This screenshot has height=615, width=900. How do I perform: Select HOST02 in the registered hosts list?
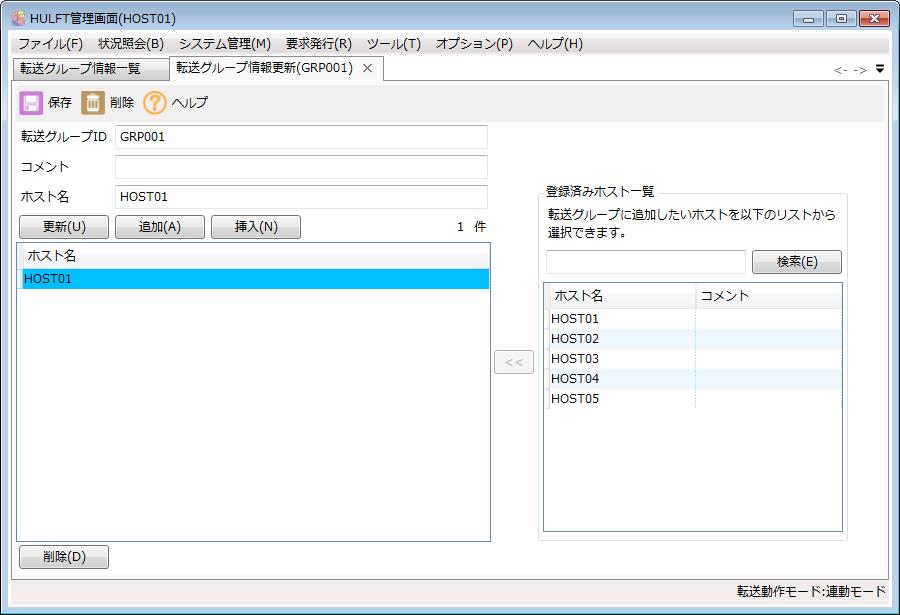[694, 339]
